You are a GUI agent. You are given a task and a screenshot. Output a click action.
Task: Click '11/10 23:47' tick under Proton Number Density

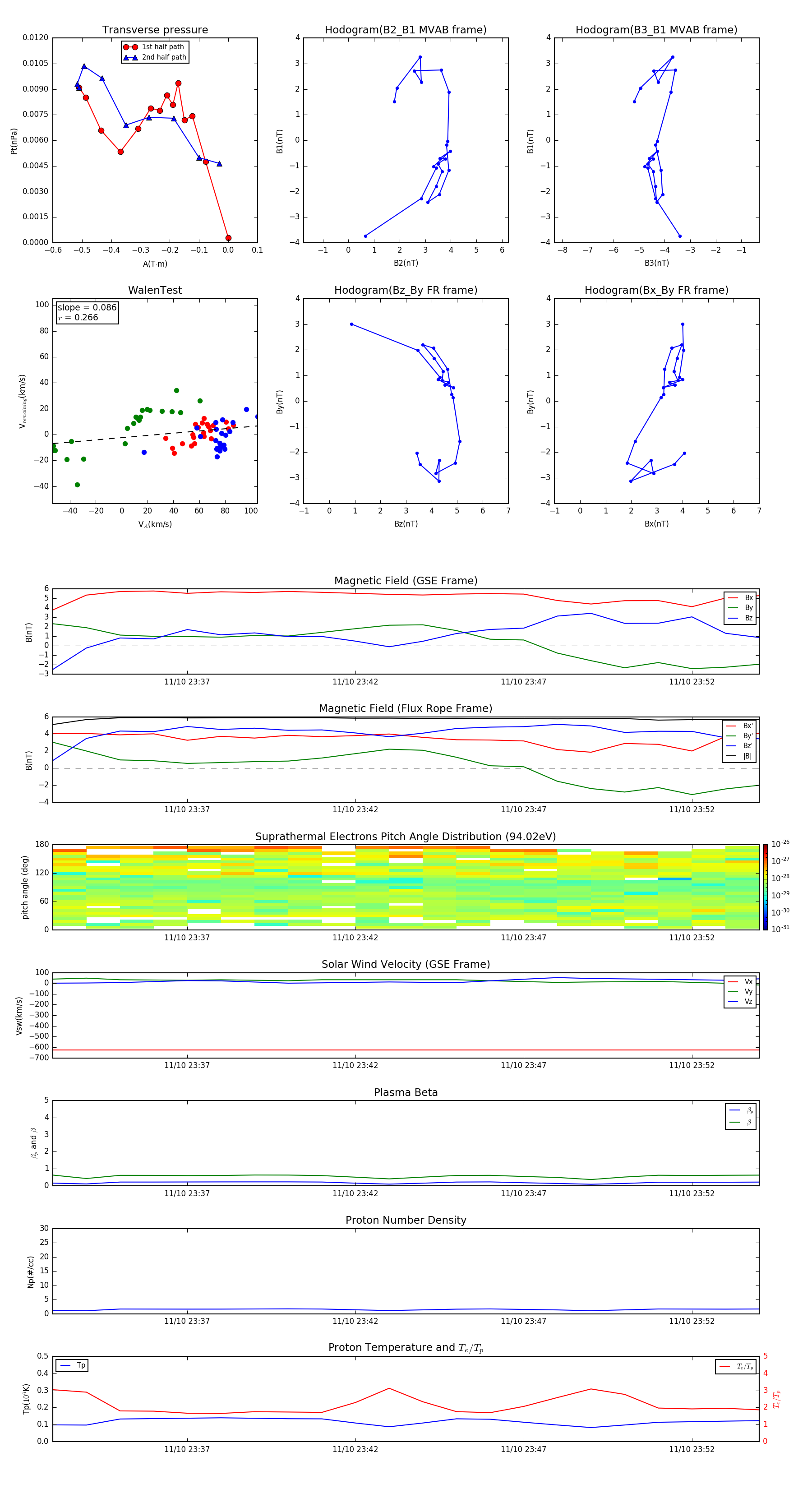click(524, 1321)
